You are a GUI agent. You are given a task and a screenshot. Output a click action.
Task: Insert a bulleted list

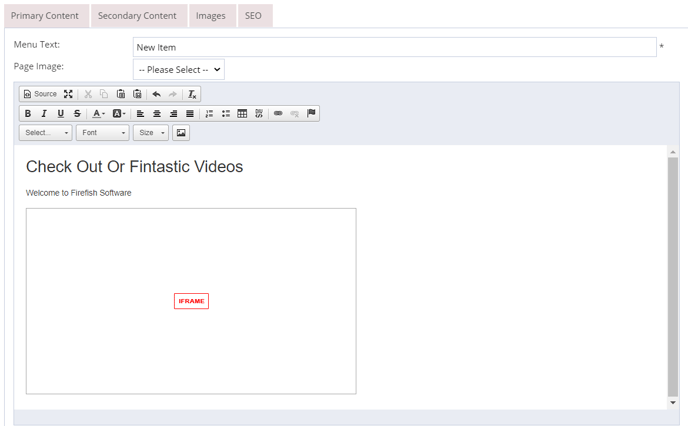(x=226, y=114)
